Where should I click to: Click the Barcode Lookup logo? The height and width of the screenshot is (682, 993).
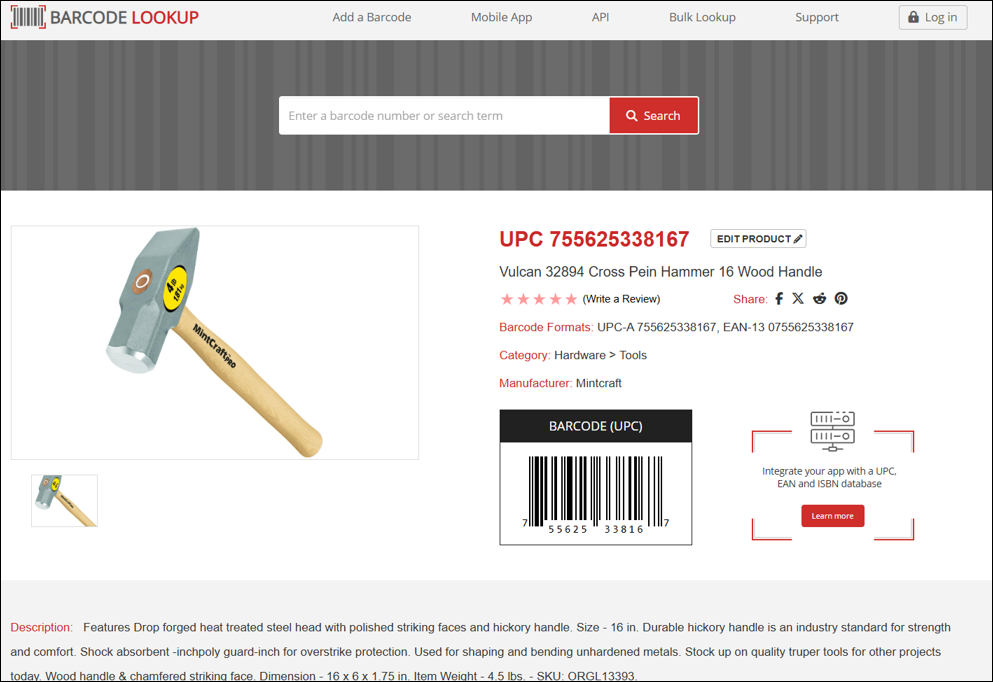point(104,17)
